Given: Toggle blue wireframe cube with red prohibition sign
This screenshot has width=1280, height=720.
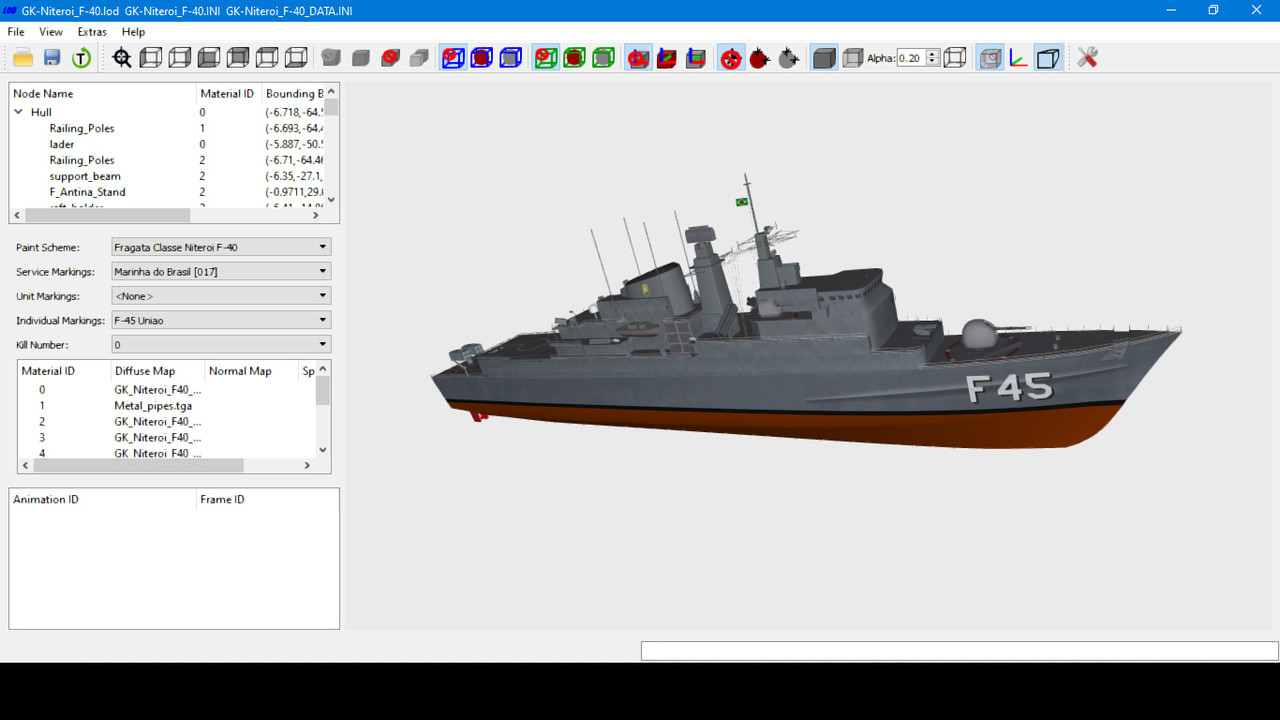Looking at the screenshot, I should 453,58.
